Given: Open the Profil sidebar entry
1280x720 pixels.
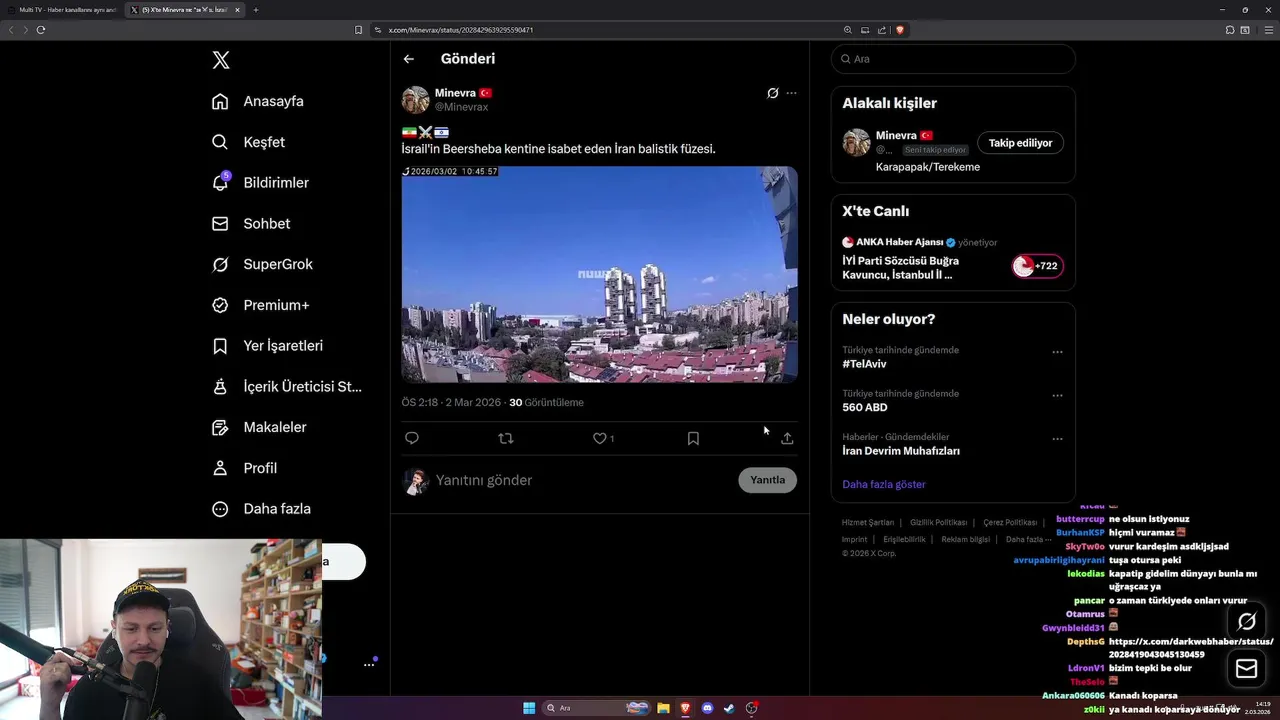Looking at the screenshot, I should [245, 468].
